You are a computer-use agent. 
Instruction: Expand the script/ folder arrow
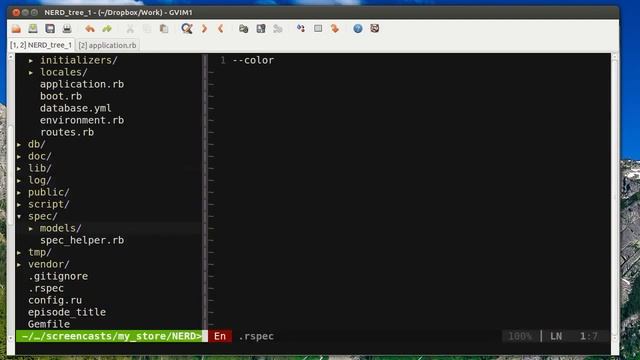(x=19, y=204)
